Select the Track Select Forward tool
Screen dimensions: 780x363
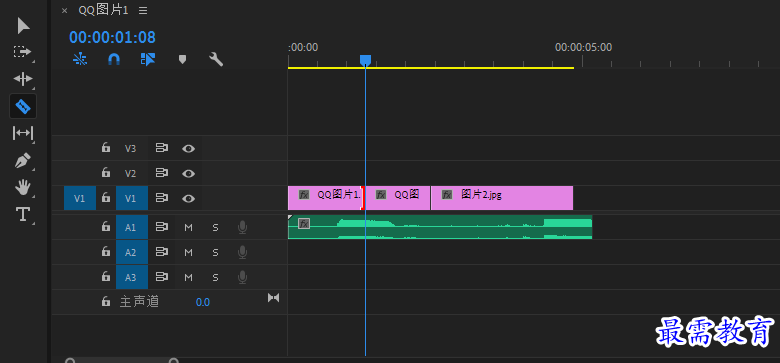(22, 52)
